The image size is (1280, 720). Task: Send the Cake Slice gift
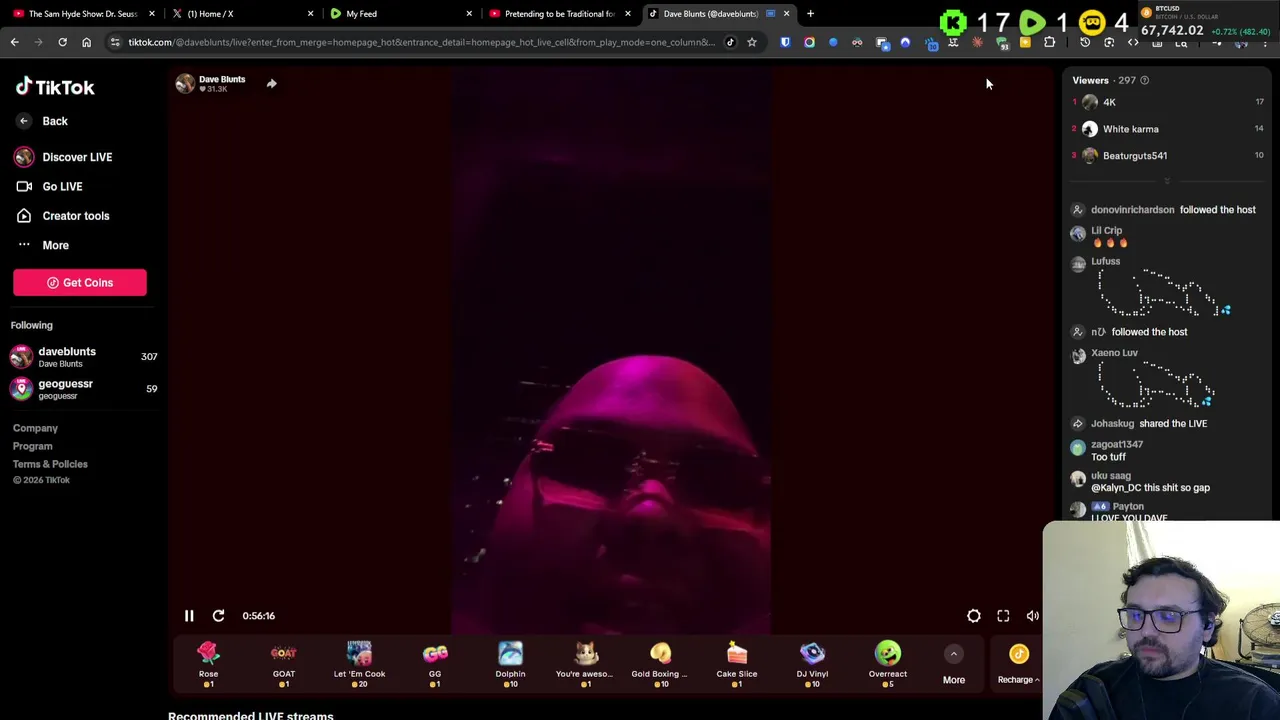point(737,664)
